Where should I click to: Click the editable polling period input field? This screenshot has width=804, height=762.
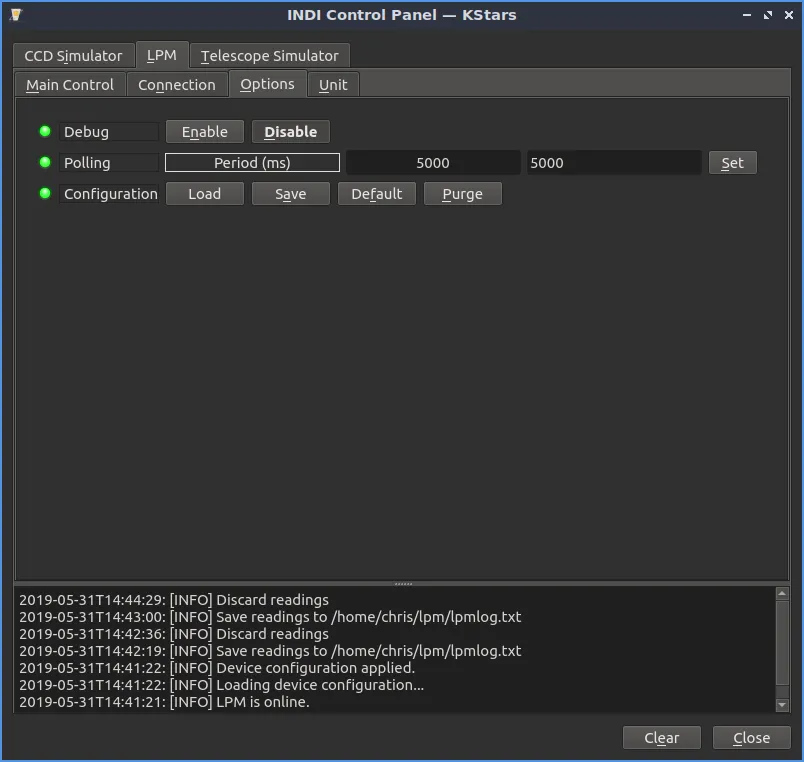tap(614, 163)
